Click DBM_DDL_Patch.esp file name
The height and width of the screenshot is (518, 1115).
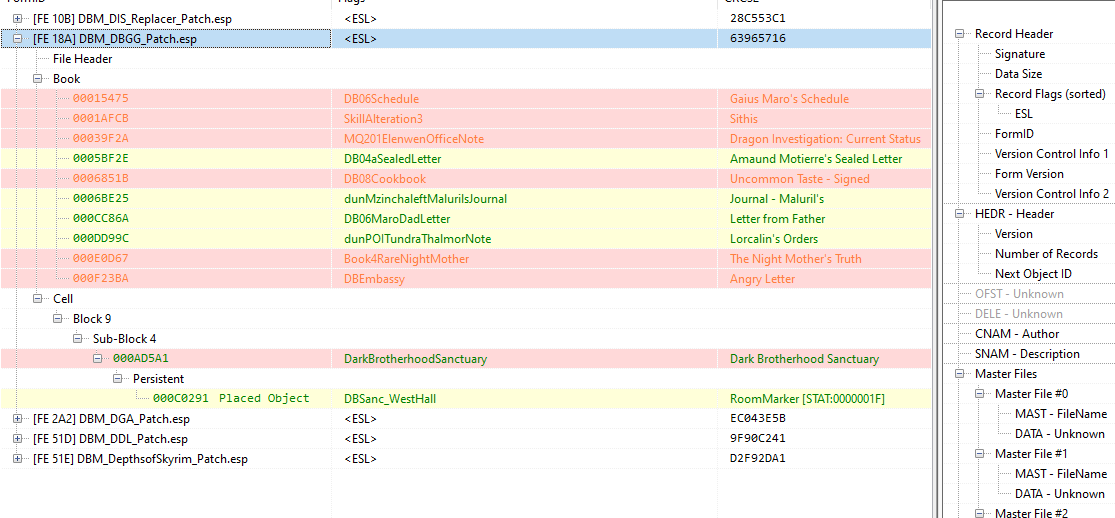[x=110, y=438]
